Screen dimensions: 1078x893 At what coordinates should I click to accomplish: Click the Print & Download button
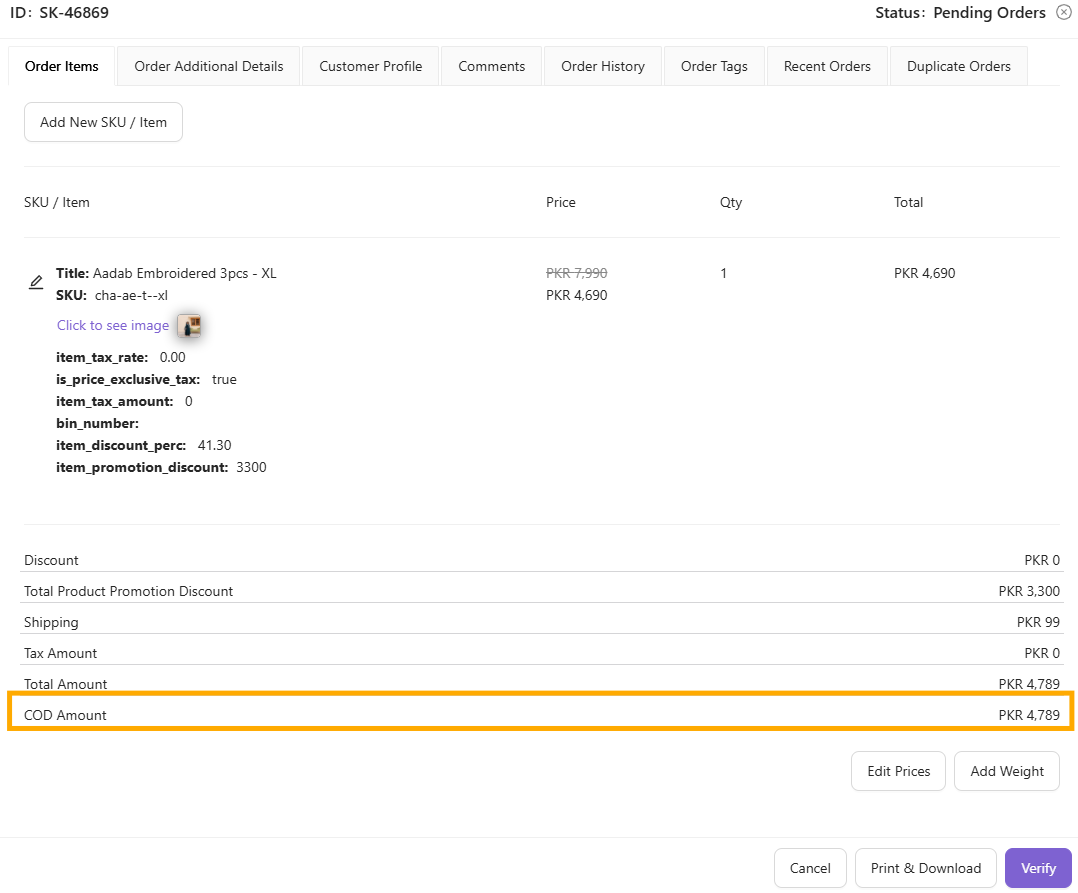click(926, 868)
